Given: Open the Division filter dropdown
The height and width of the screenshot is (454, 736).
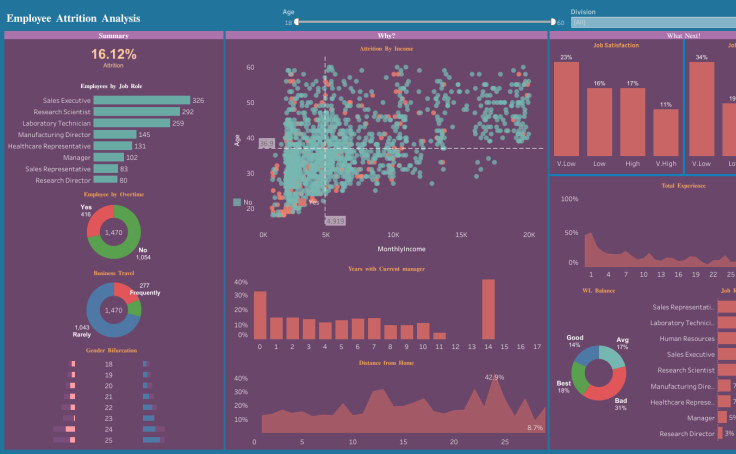Looking at the screenshot, I should click(653, 23).
